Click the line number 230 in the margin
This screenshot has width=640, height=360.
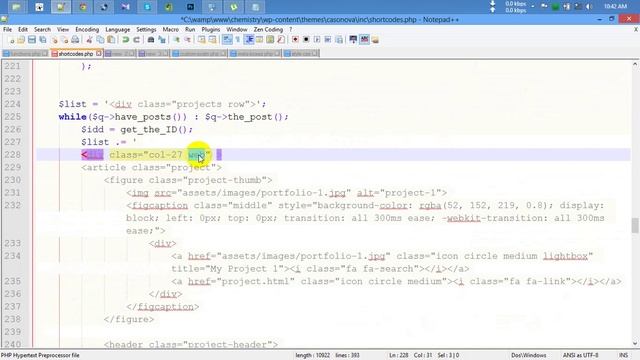[x=12, y=180]
